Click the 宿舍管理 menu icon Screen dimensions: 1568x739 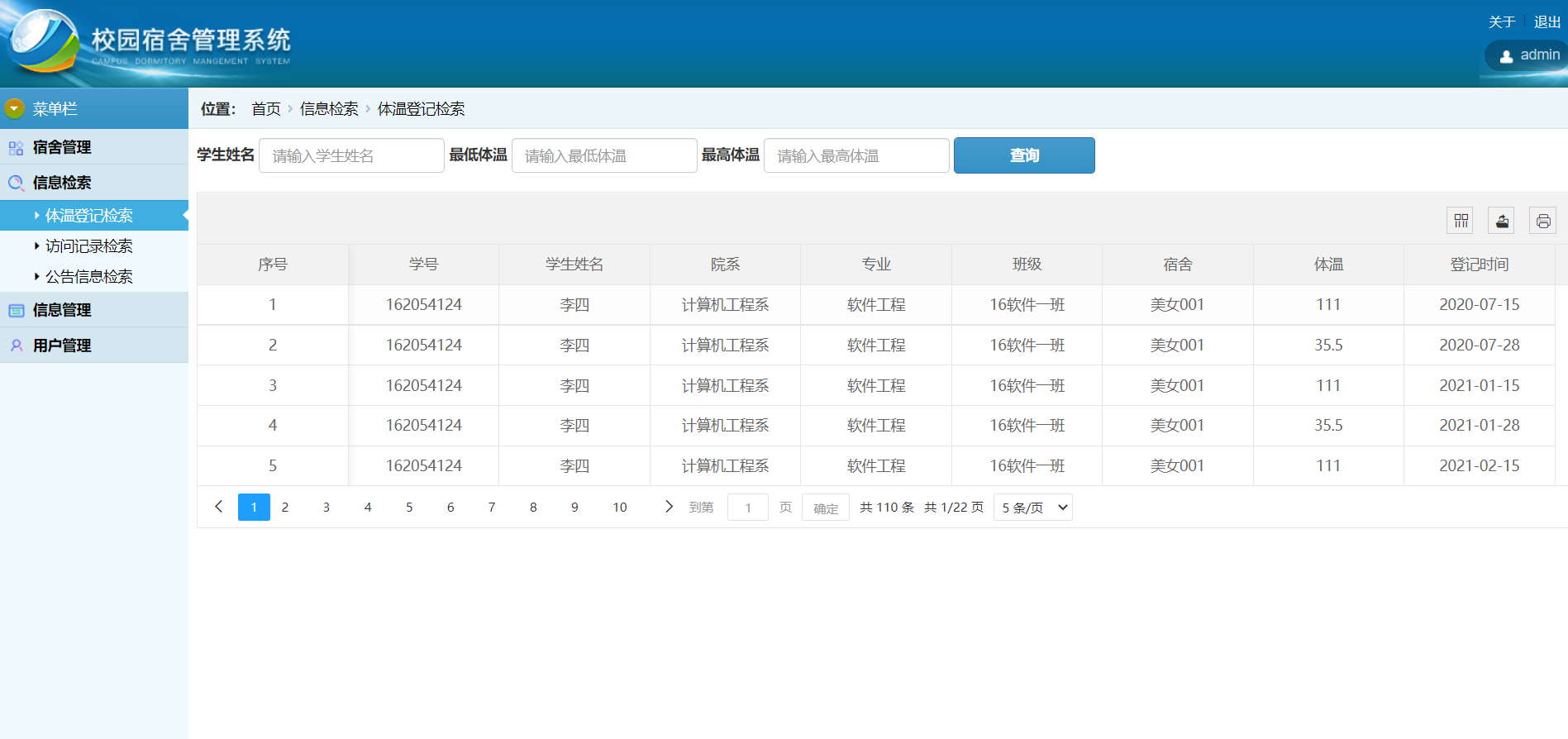tap(16, 148)
